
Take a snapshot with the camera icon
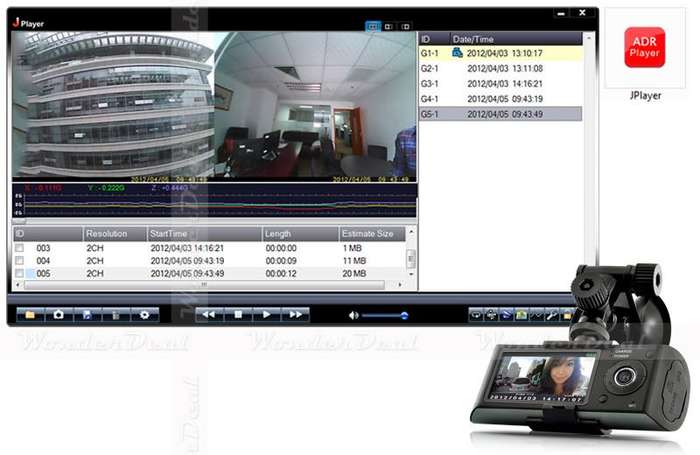(x=58, y=315)
